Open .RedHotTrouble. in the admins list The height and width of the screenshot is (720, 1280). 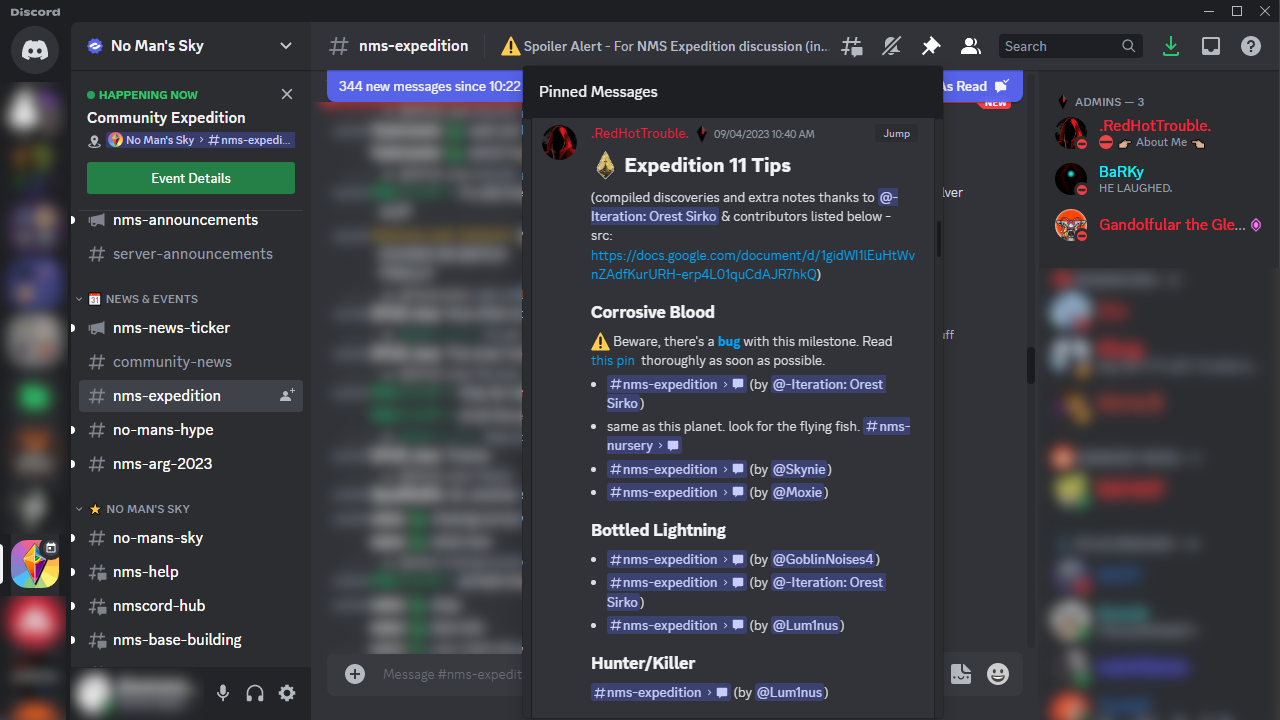(1156, 133)
